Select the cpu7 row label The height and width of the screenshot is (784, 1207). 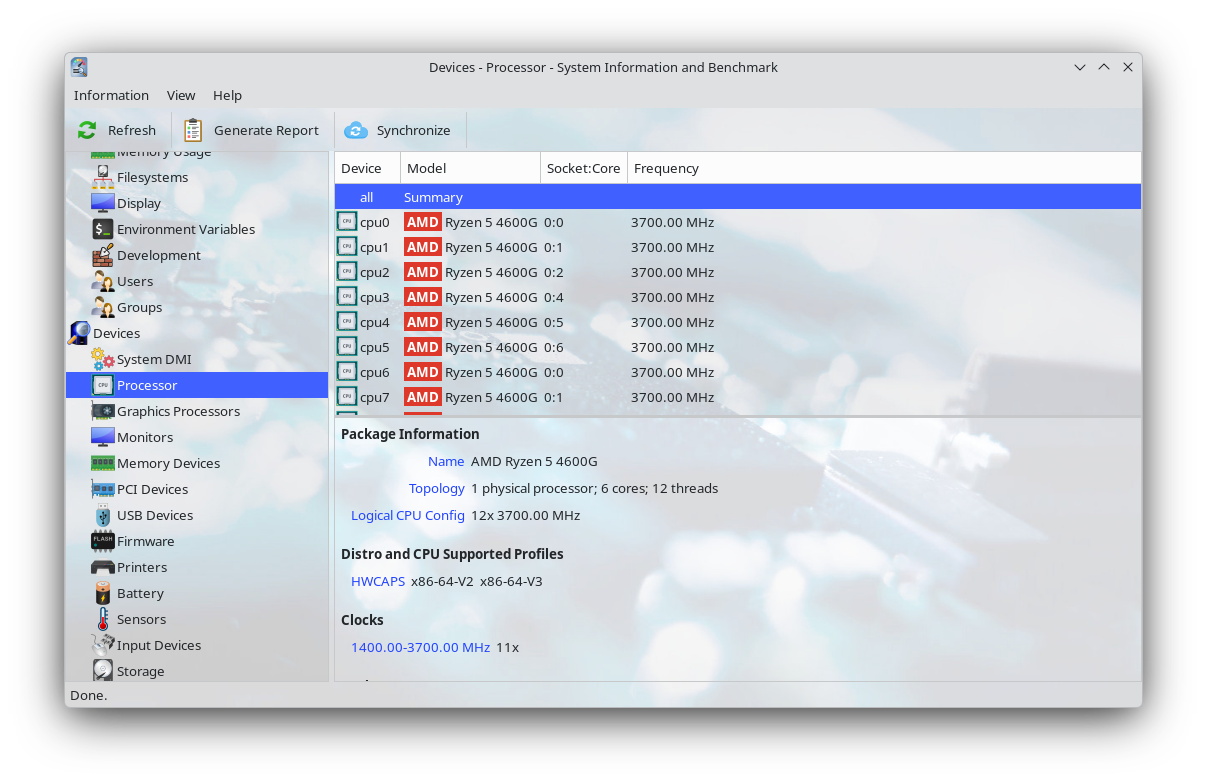(x=375, y=397)
